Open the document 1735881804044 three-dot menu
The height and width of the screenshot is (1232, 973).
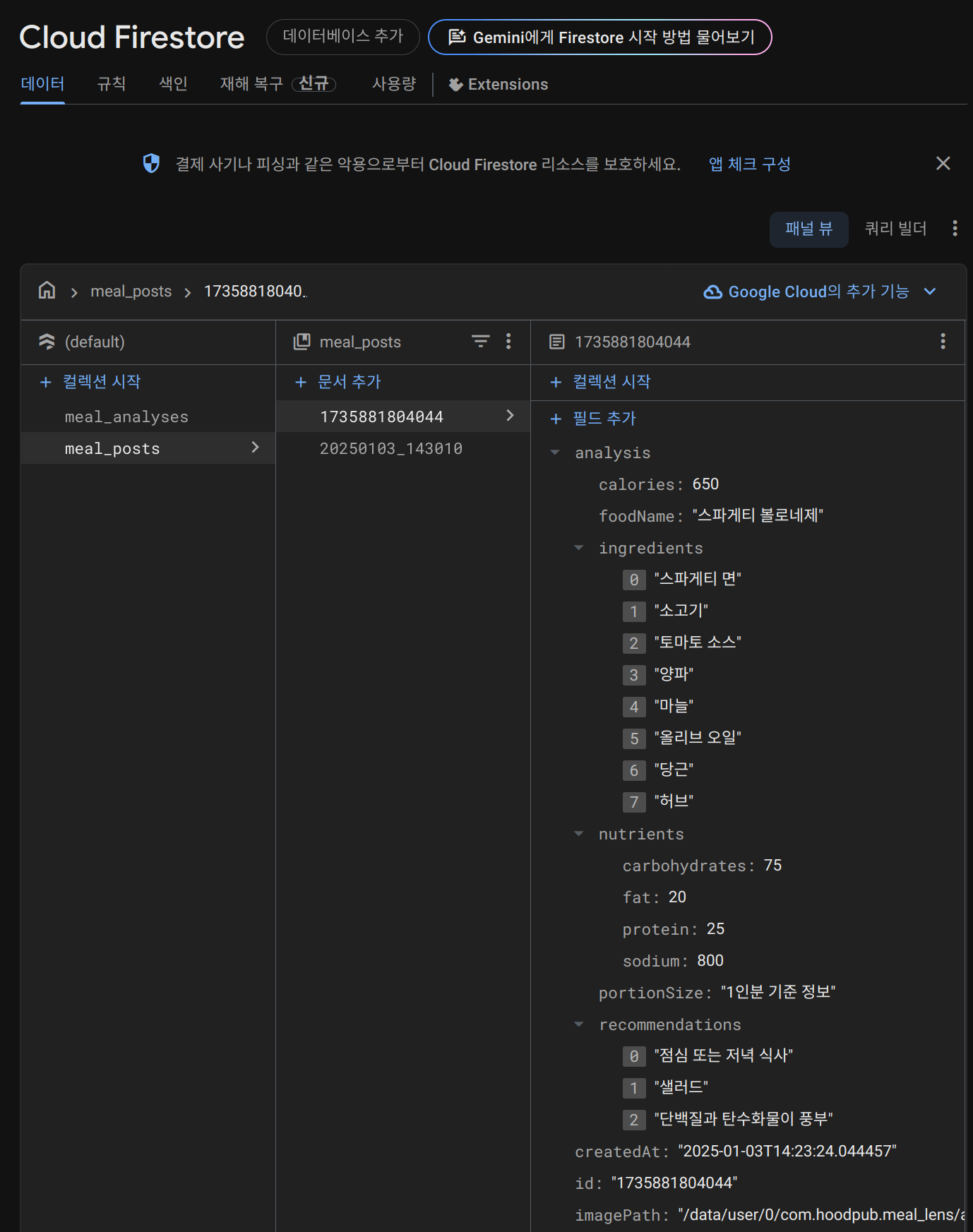click(x=943, y=342)
